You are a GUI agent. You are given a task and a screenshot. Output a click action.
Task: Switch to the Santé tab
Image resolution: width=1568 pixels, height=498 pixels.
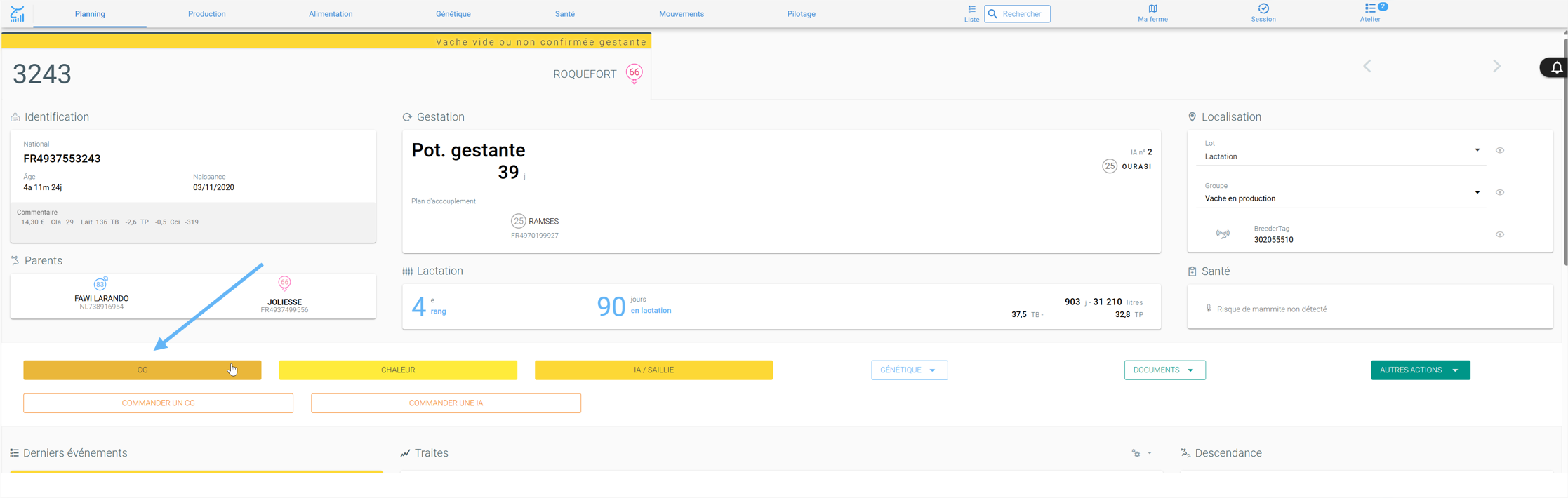[x=564, y=14]
